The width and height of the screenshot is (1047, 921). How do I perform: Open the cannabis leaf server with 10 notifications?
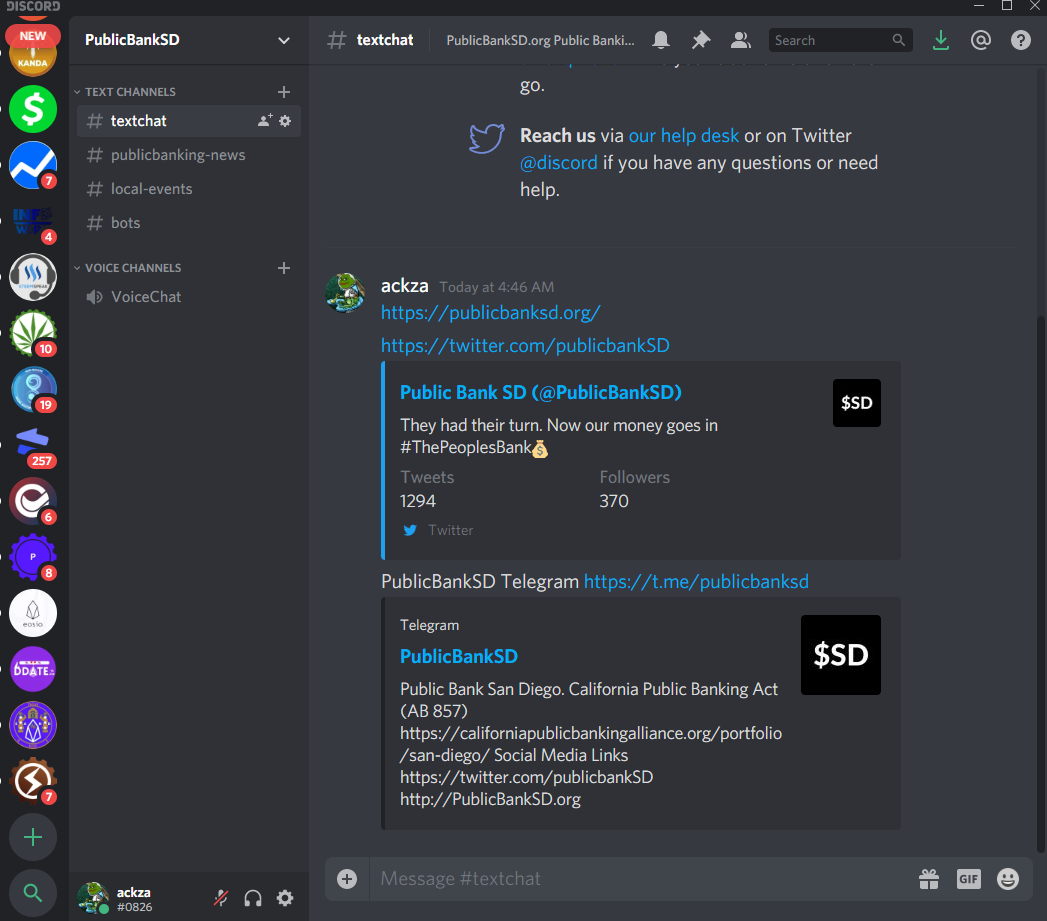pyautogui.click(x=33, y=333)
